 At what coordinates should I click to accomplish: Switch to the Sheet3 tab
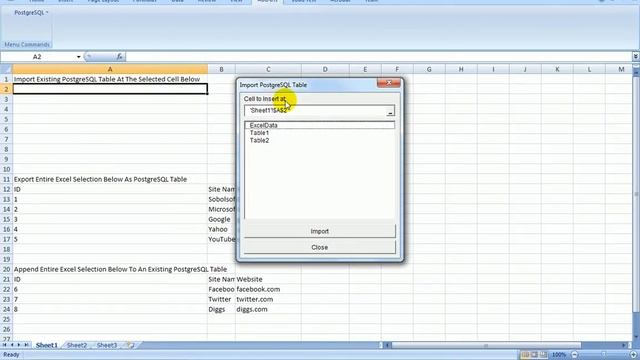click(107, 345)
